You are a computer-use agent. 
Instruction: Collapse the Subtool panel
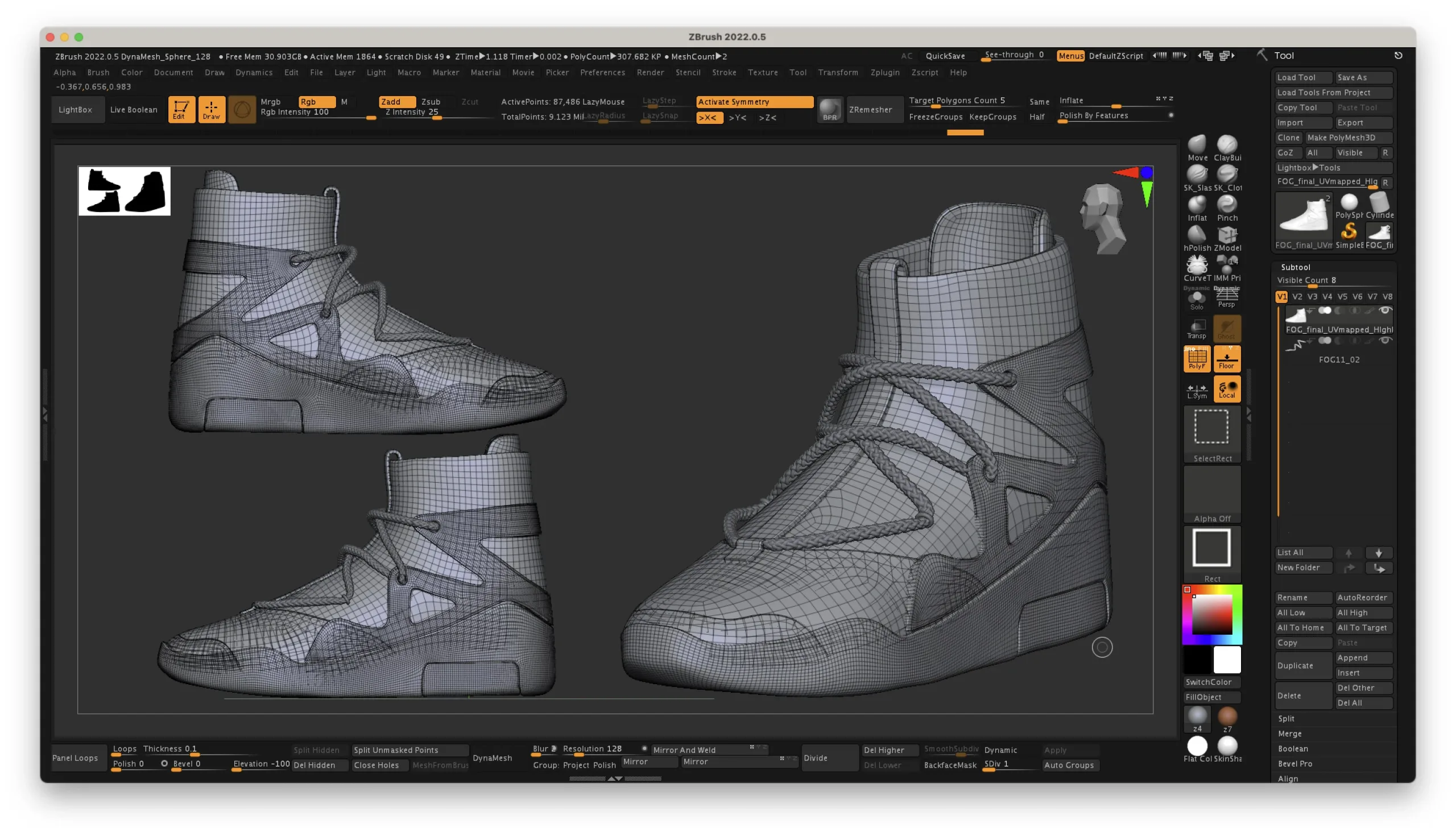[1296, 266]
